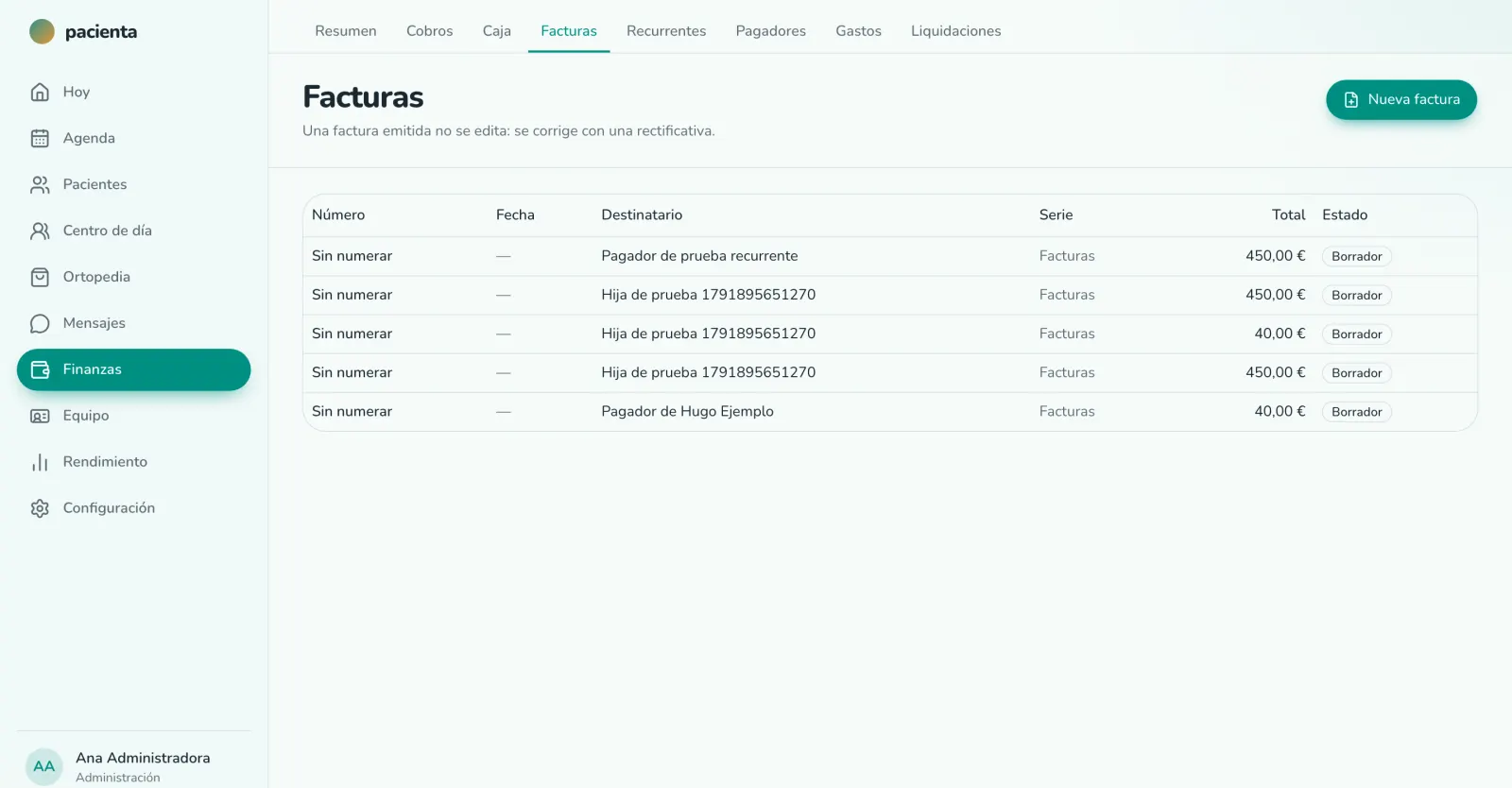Click Facturas serie in Pagador de prueba recurrente row
The width and height of the screenshot is (1512, 788).
[1067, 256]
